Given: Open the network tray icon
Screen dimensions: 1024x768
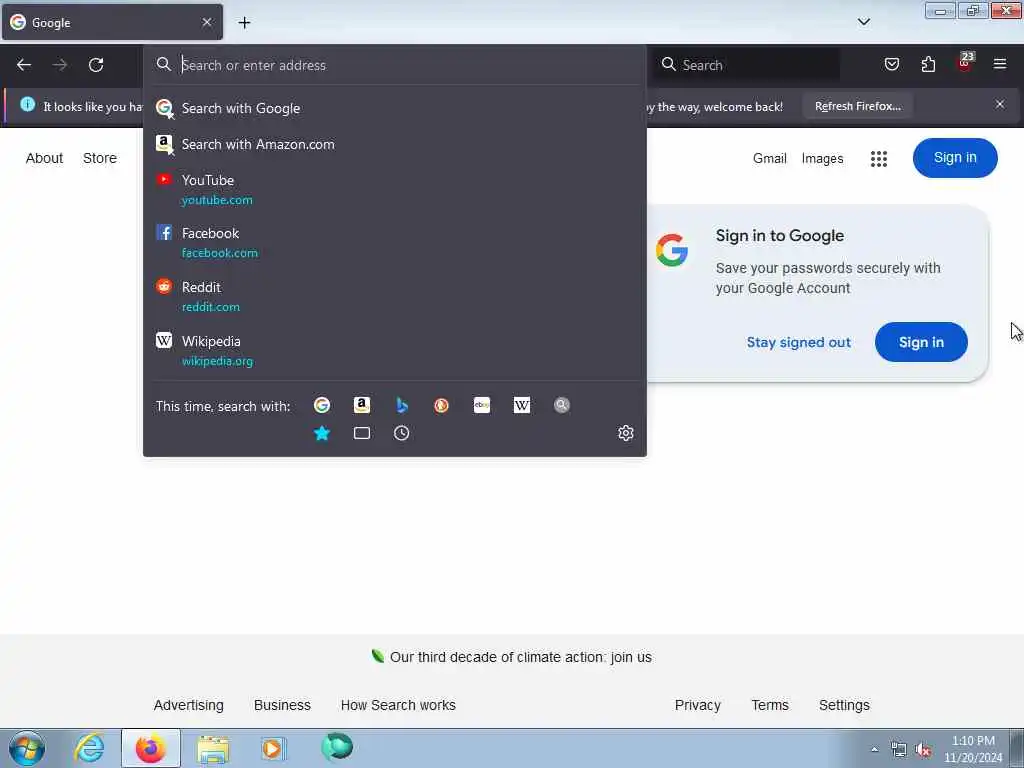Looking at the screenshot, I should (x=899, y=750).
